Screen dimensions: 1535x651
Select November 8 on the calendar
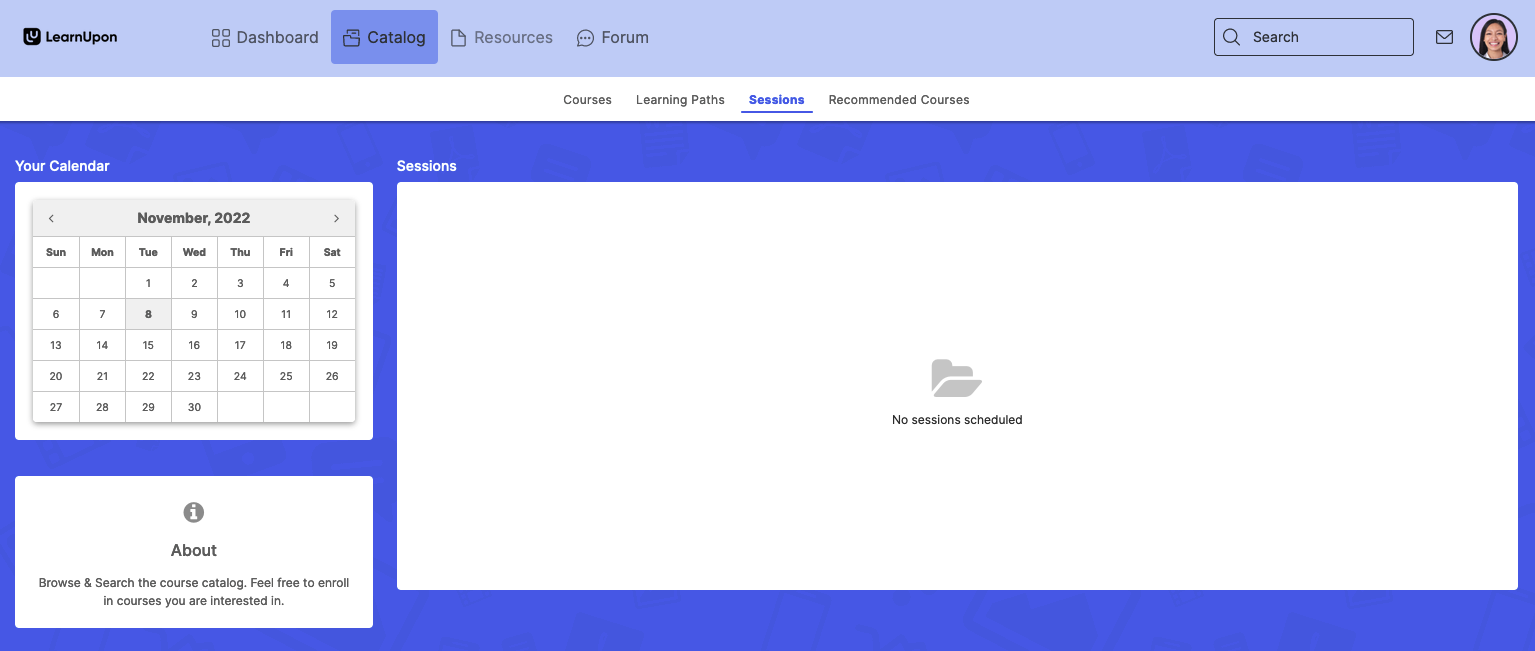[148, 314]
